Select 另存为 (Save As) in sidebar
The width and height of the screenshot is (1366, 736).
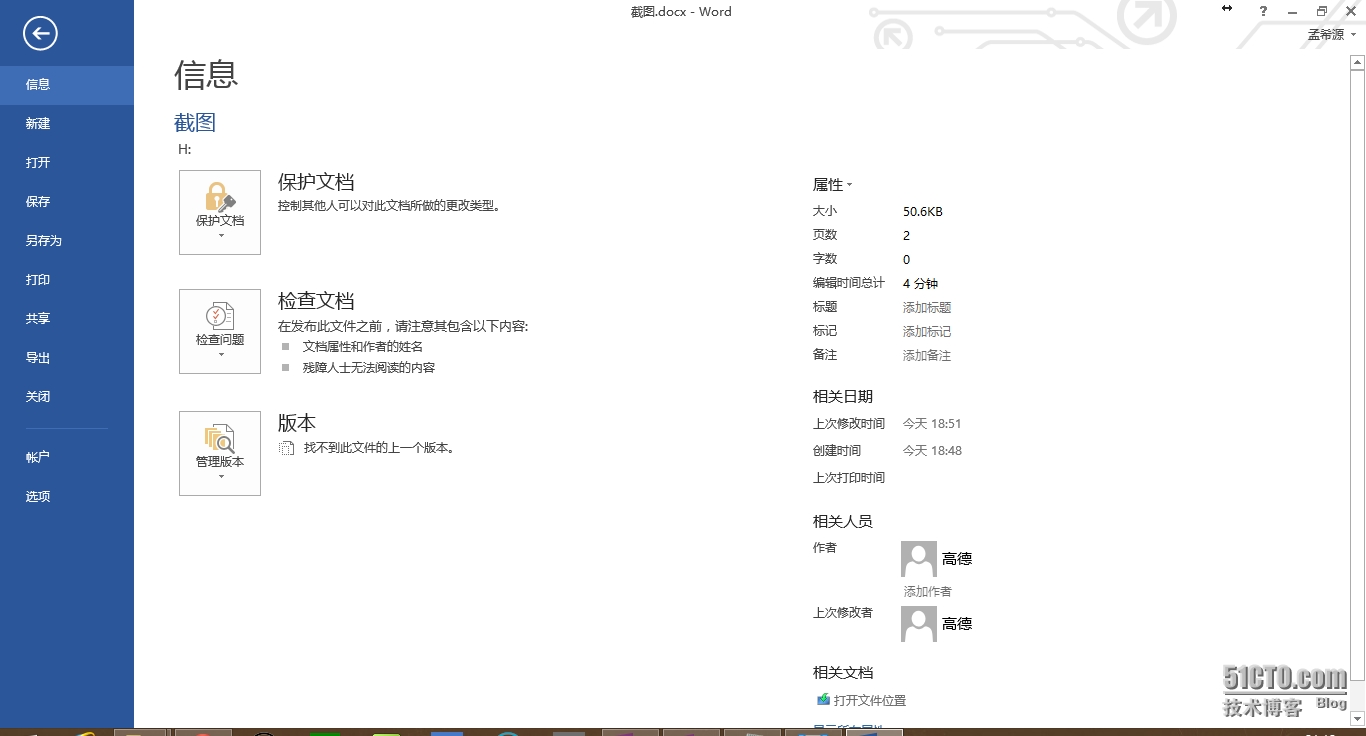(44, 241)
